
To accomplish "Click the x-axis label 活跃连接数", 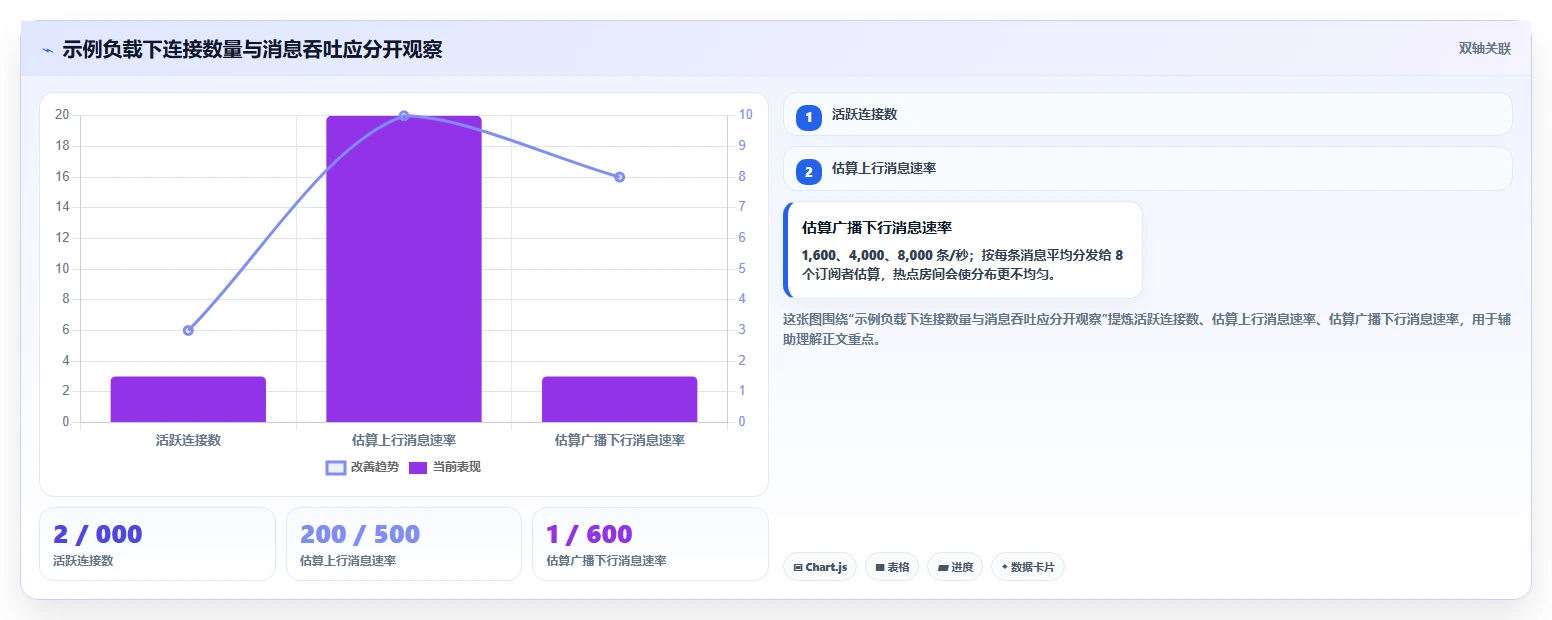I will point(188,440).
